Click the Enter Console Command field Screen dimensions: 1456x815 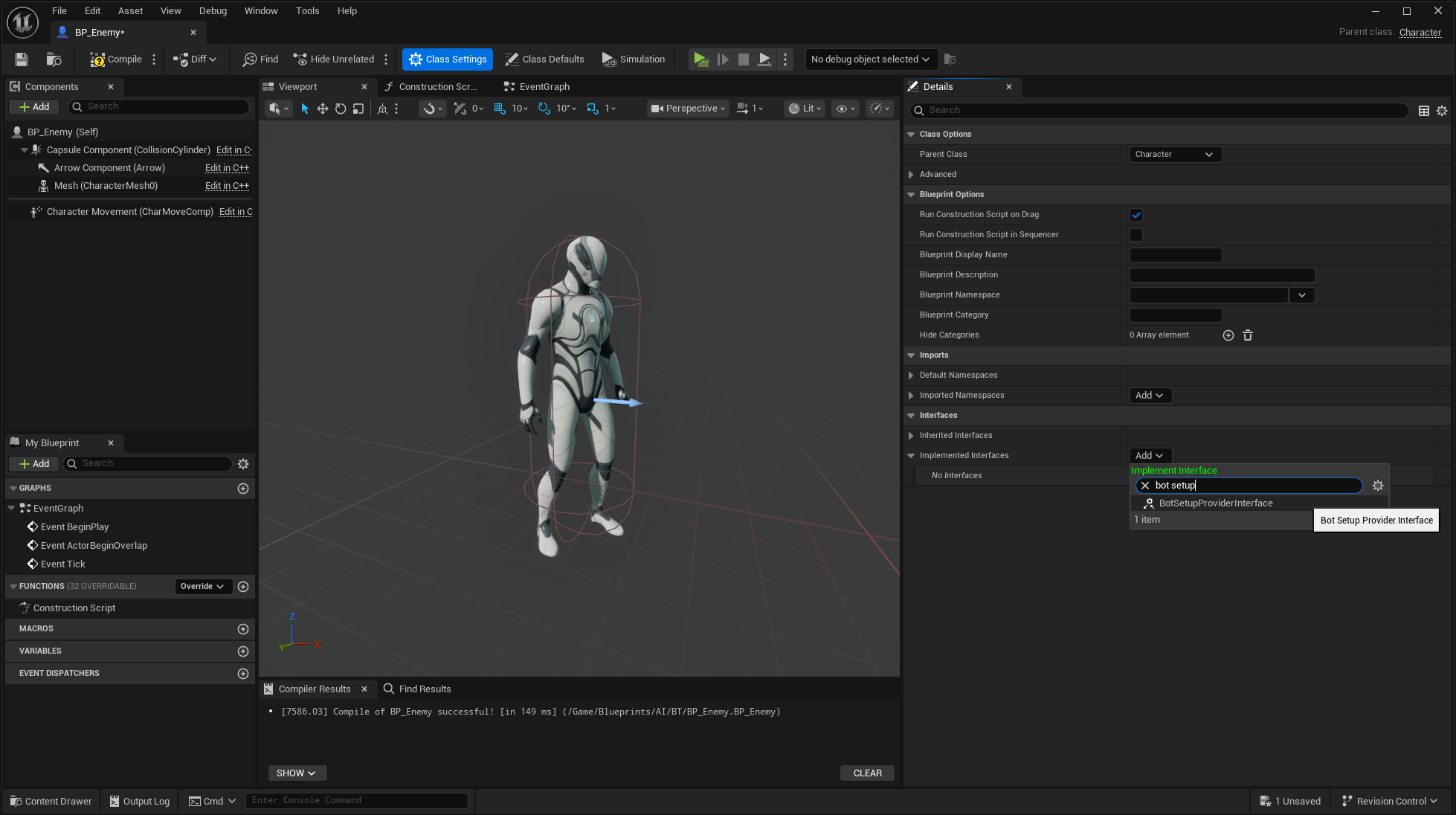pos(357,800)
